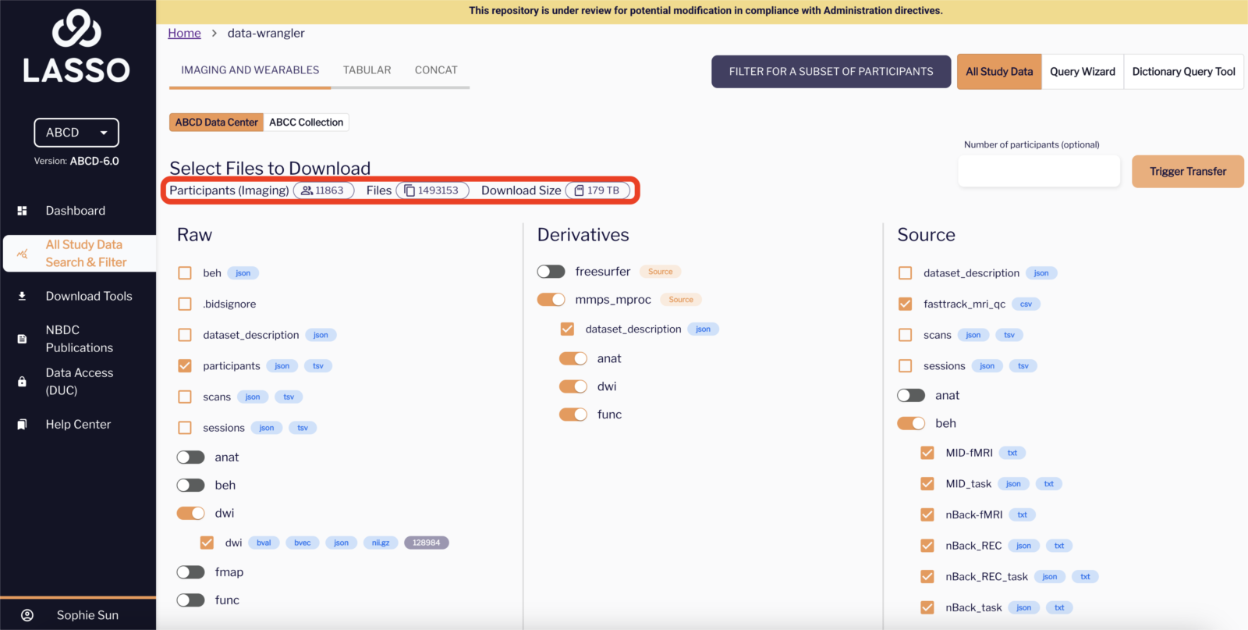Check the .bidsignore checkbox
Viewport: 1248px width, 630px height.
[x=184, y=304]
